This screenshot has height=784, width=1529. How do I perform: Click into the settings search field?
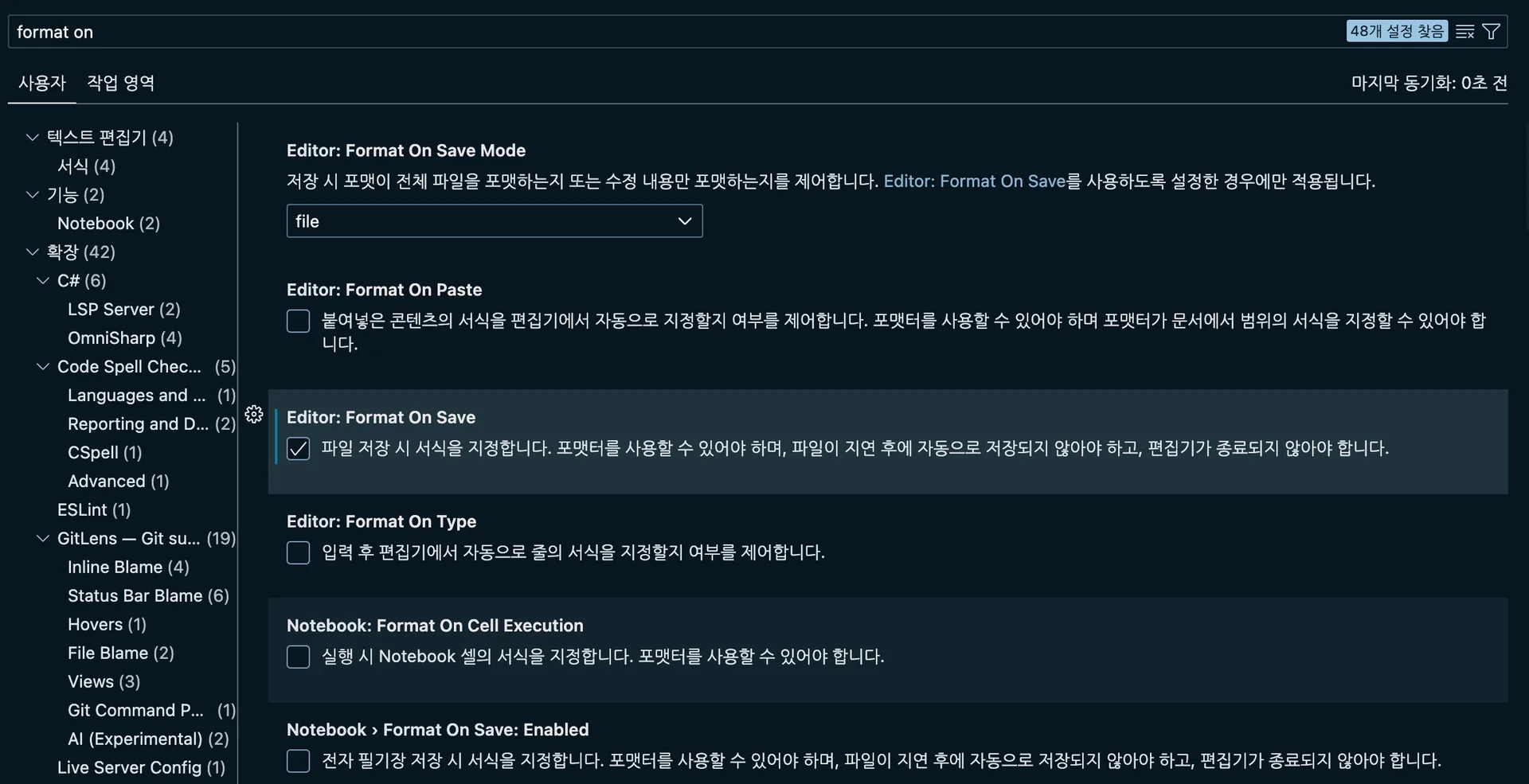(x=637, y=32)
